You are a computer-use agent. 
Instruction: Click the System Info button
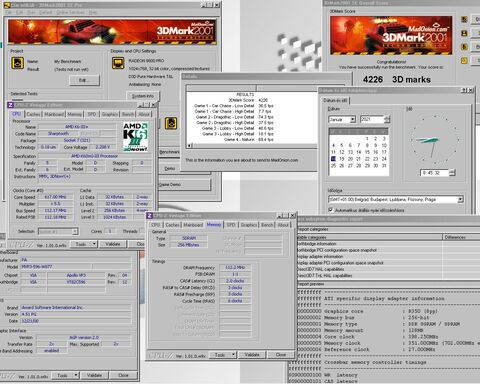(143, 96)
